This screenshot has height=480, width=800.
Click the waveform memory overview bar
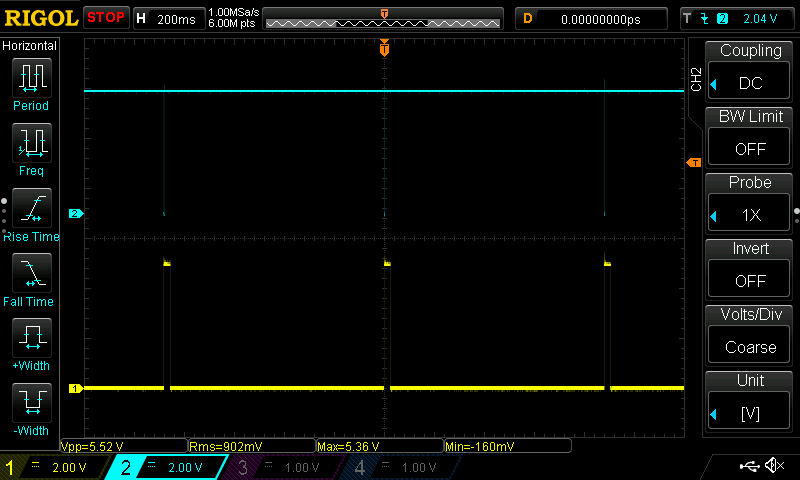click(x=383, y=19)
